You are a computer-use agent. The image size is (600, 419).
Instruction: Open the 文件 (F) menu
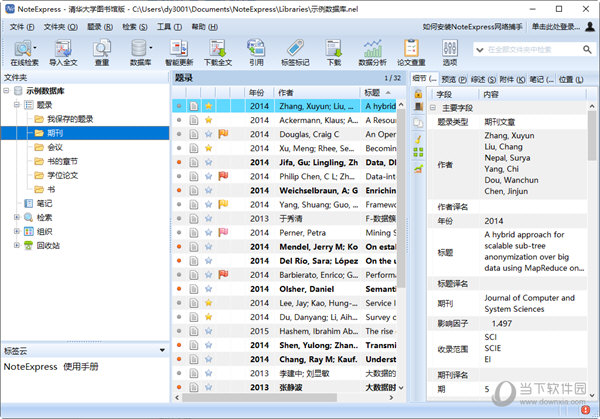tap(22, 27)
